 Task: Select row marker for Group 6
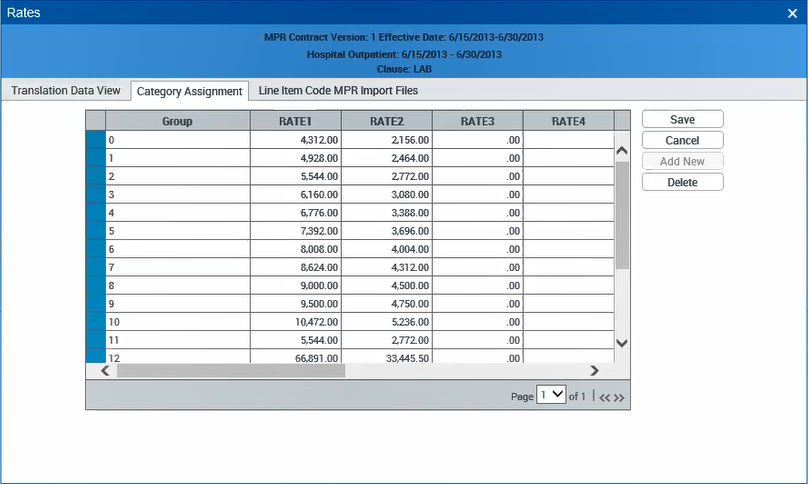[x=95, y=249]
